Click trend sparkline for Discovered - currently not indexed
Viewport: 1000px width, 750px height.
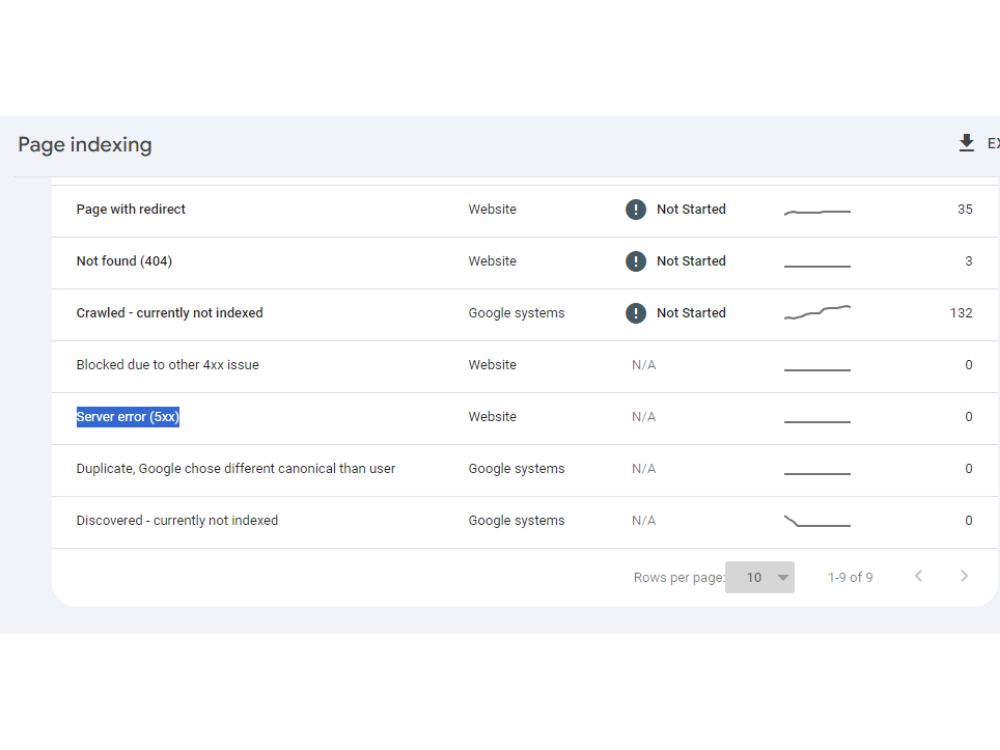pyautogui.click(x=817, y=520)
